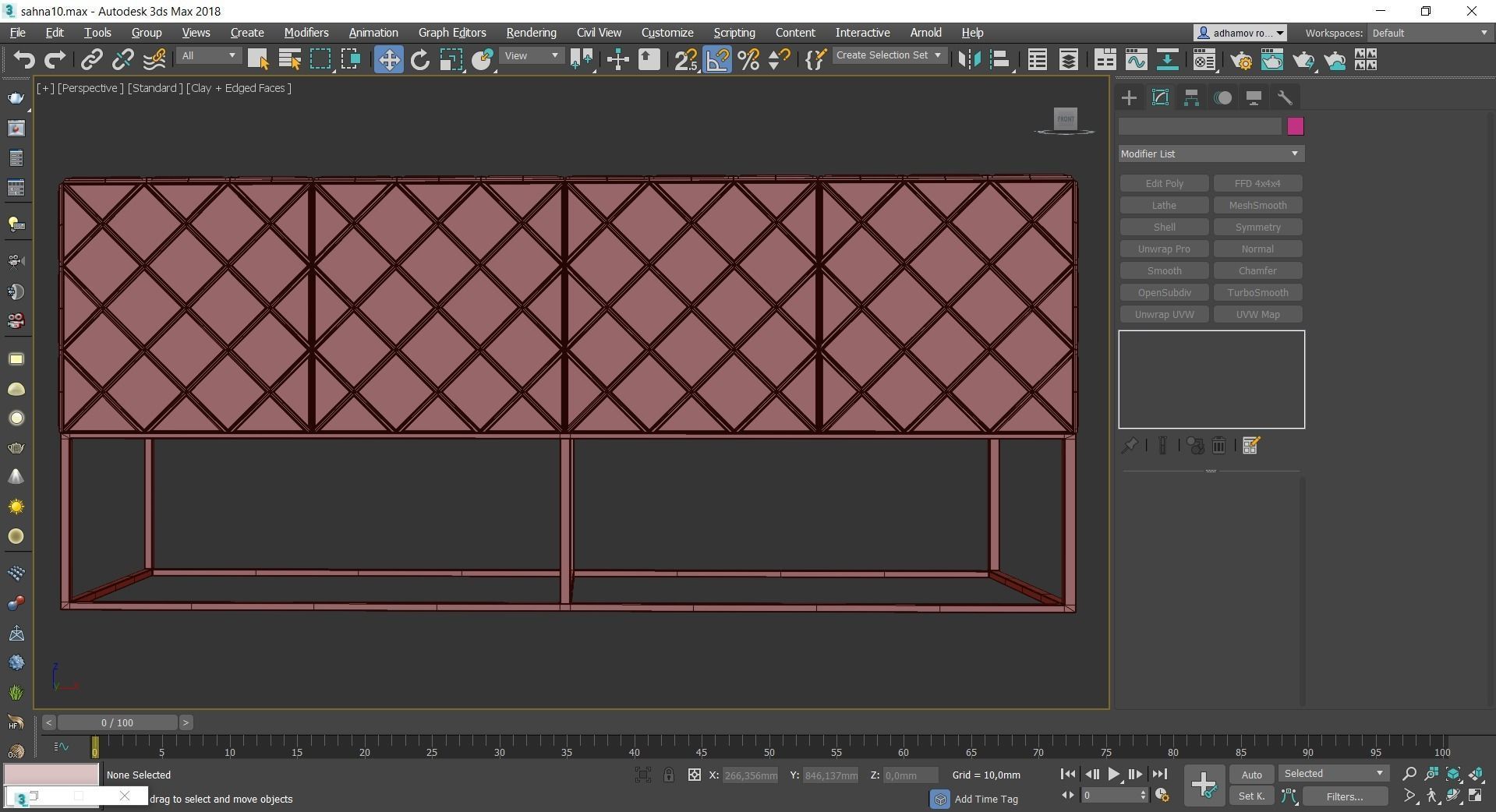Toggle the Selection Lock padlock
1496x812 pixels.
669,775
